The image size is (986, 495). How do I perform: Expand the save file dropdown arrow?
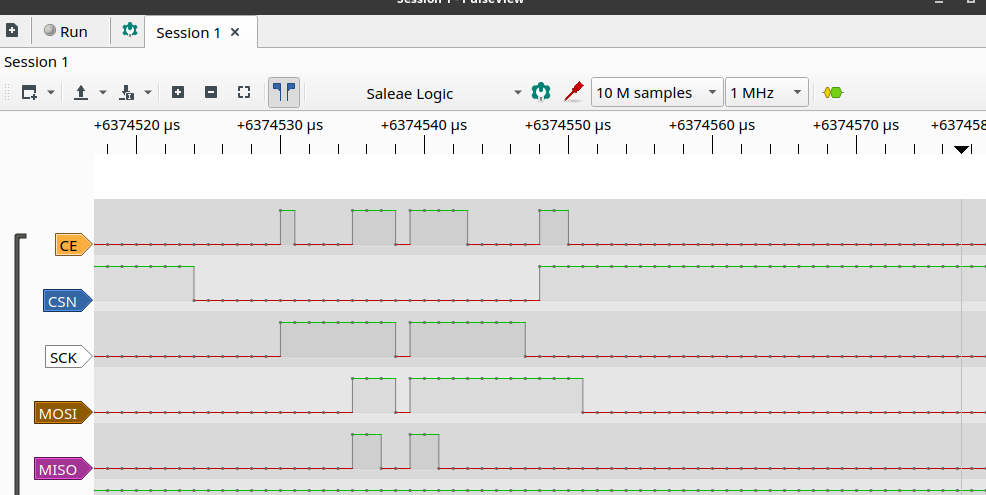(x=148, y=93)
